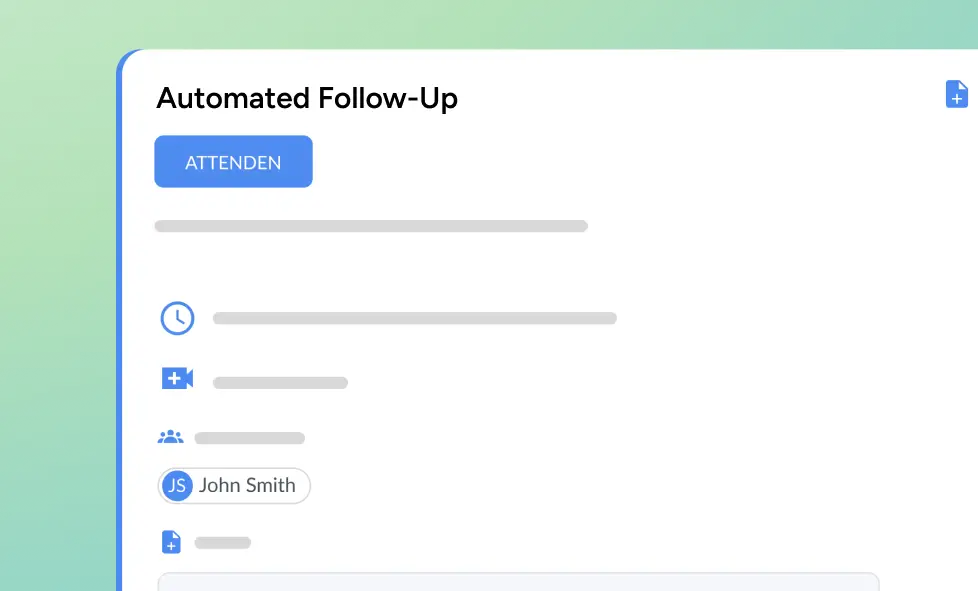This screenshot has height=591, width=978.
Task: Click blank space between heading and document icon
Action: pos(700,99)
